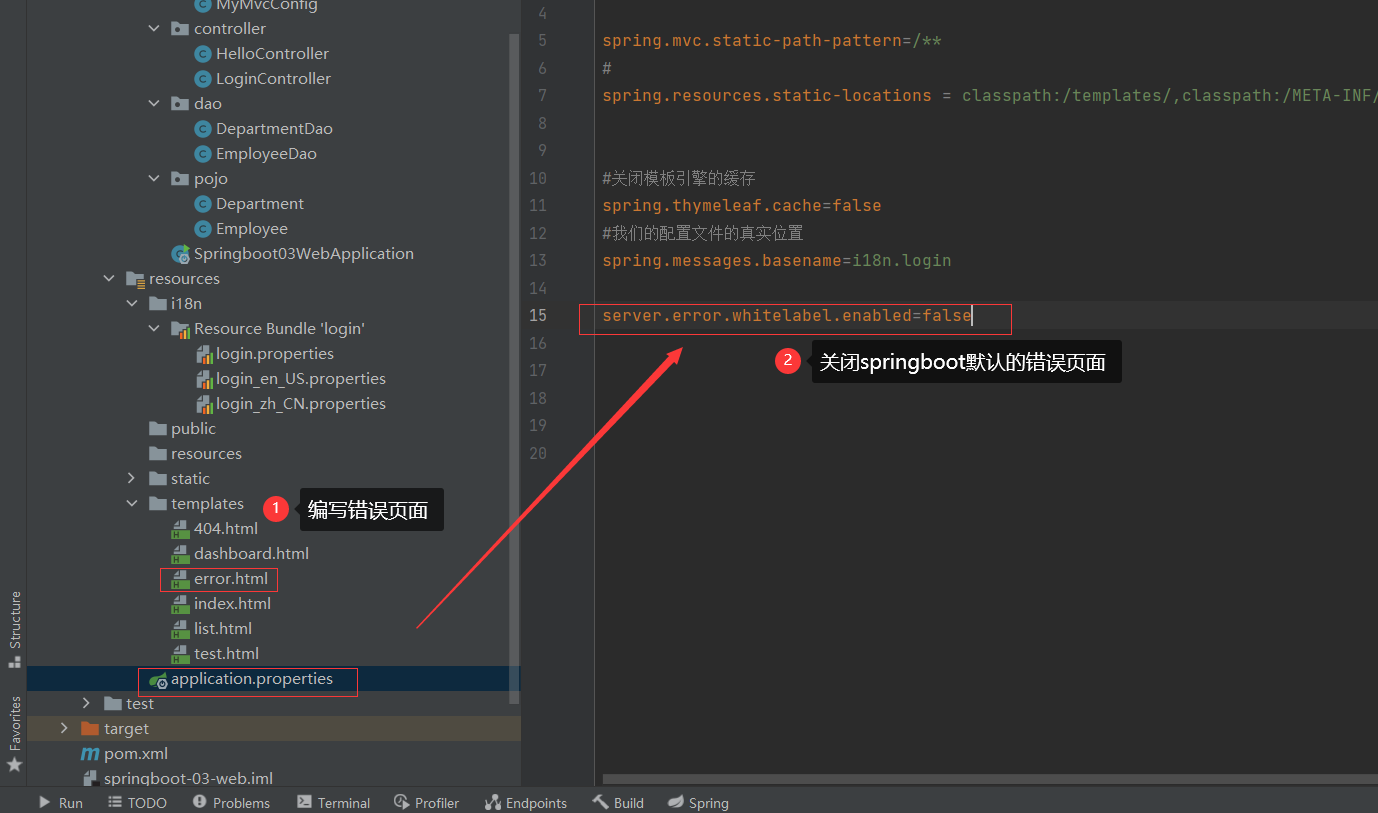Click the editor horizontal scrollbar
Image resolution: width=1378 pixels, height=813 pixels.
pyautogui.click(x=990, y=779)
